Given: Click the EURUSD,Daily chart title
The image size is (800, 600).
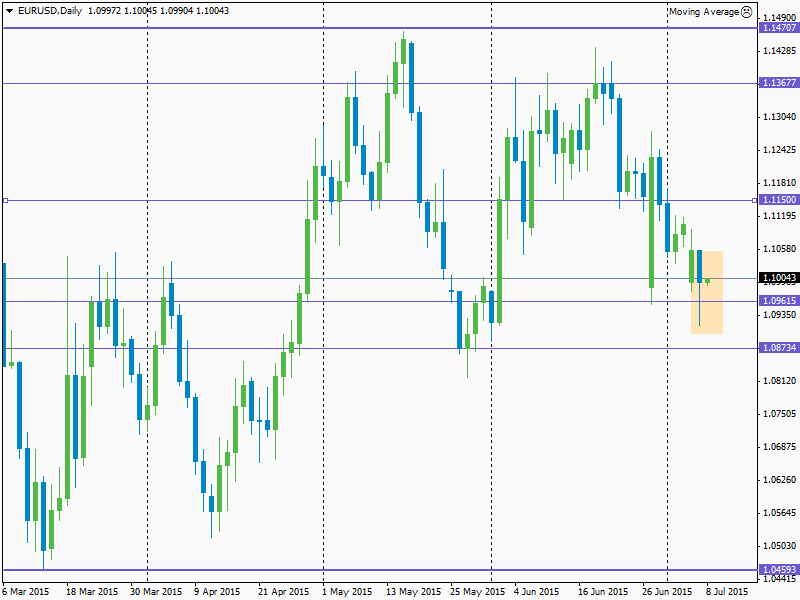Looking at the screenshot, I should 50,11.
